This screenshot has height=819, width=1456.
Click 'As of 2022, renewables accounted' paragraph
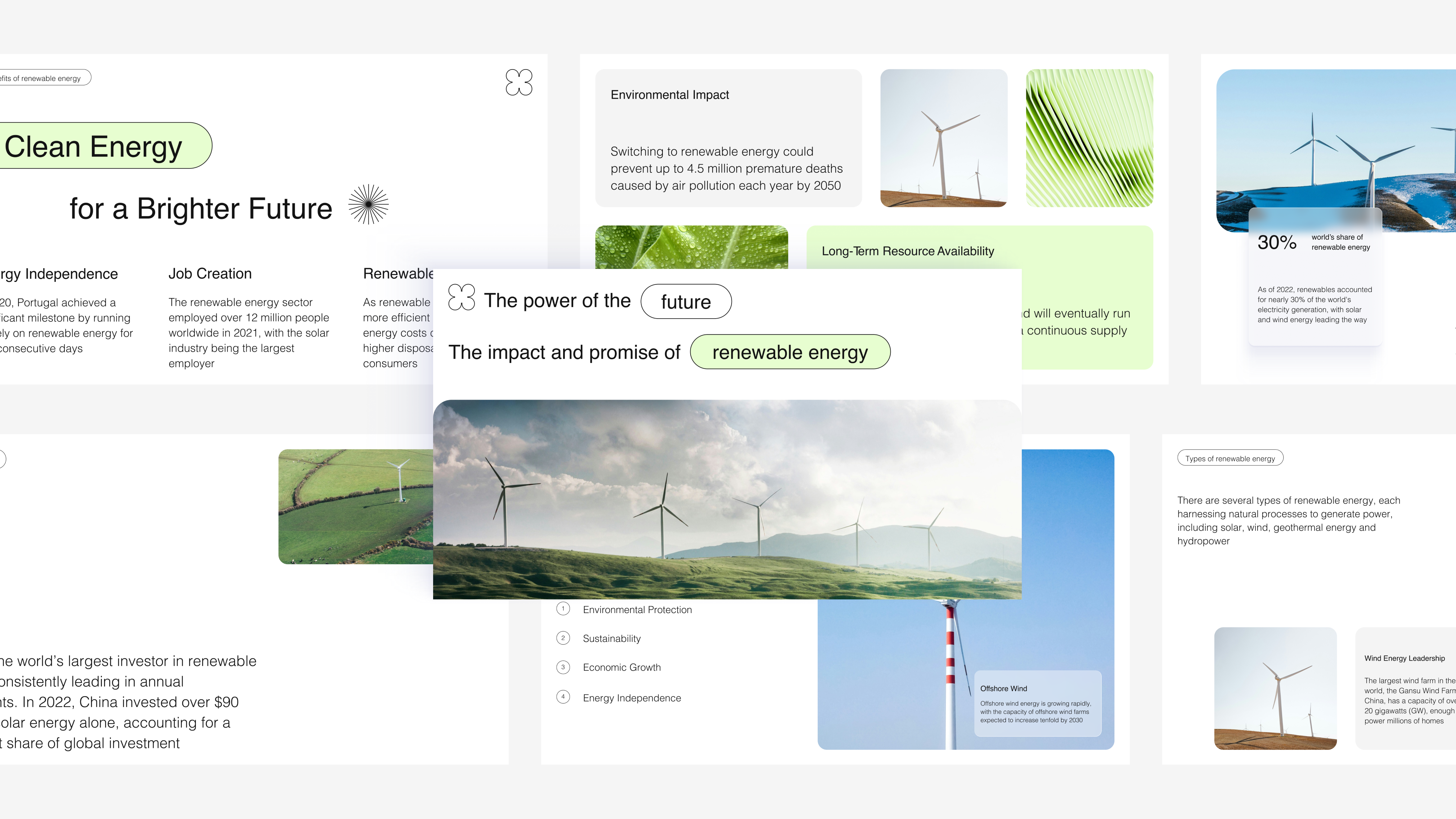[x=1315, y=305]
